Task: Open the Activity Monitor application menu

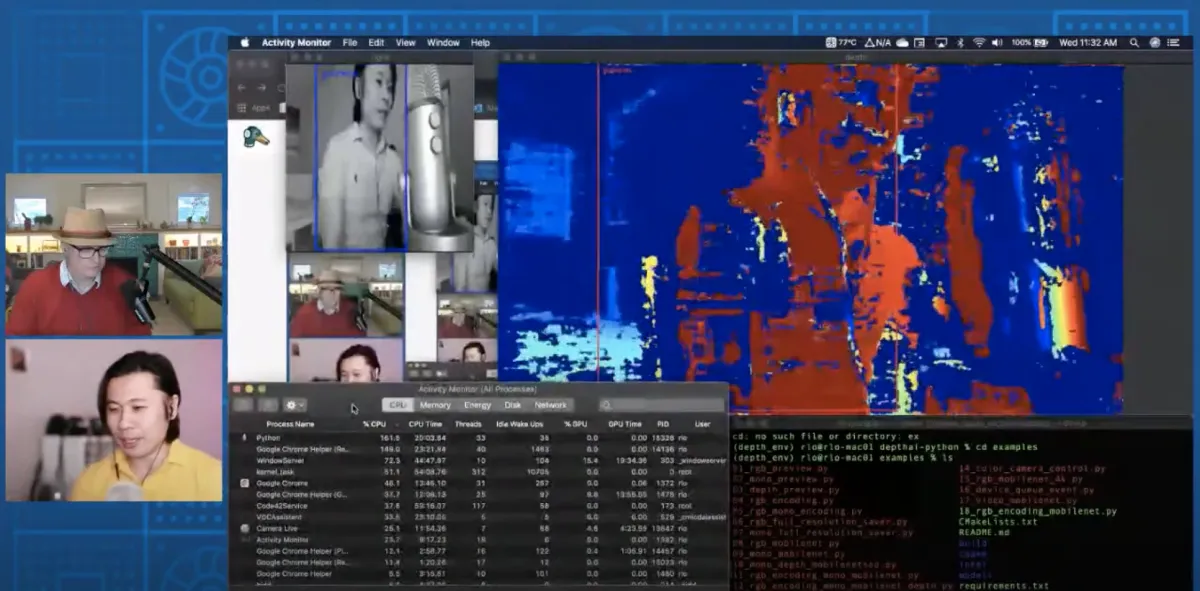Action: point(296,43)
